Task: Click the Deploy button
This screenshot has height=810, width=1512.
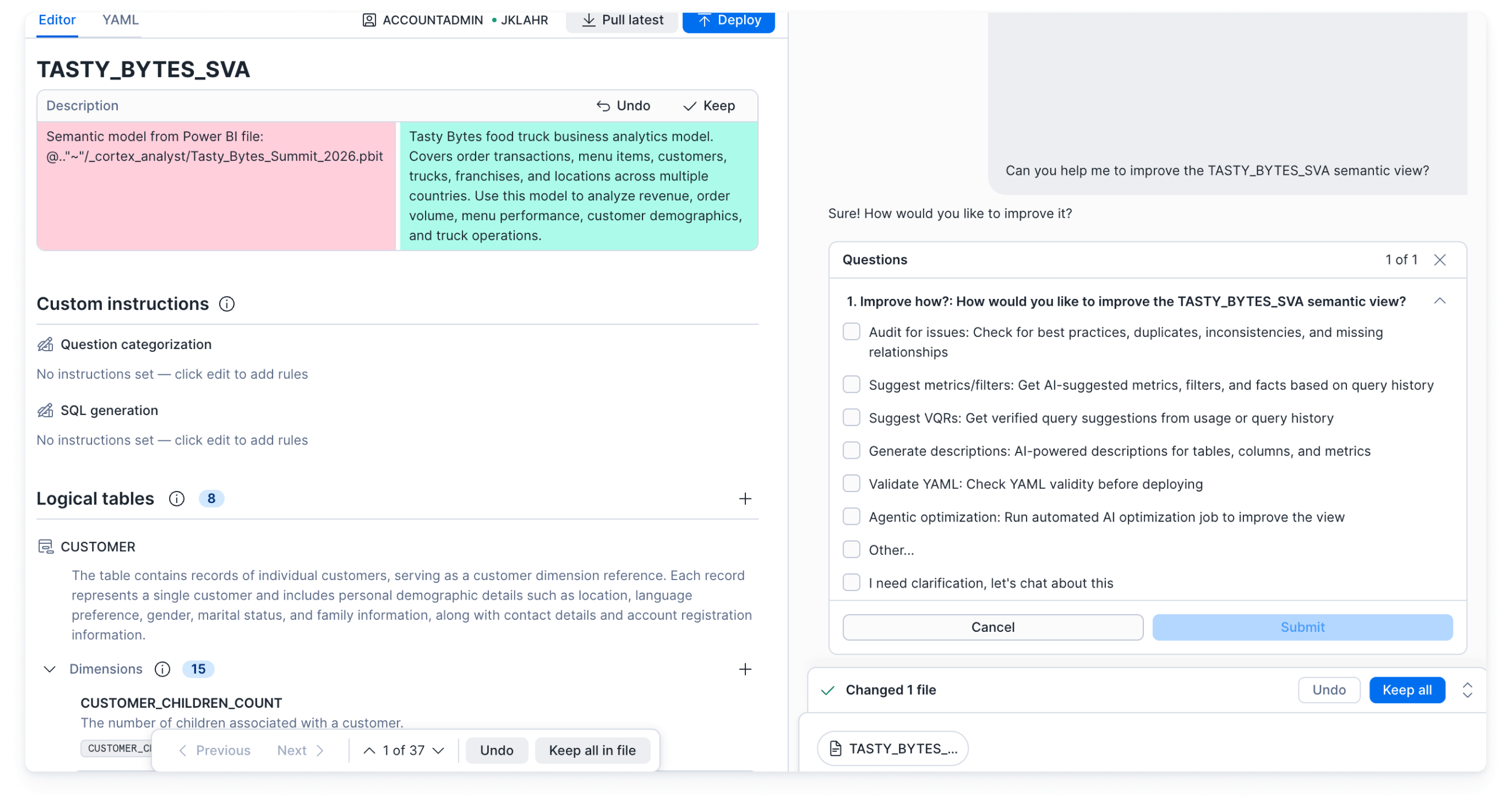Action: (x=729, y=20)
